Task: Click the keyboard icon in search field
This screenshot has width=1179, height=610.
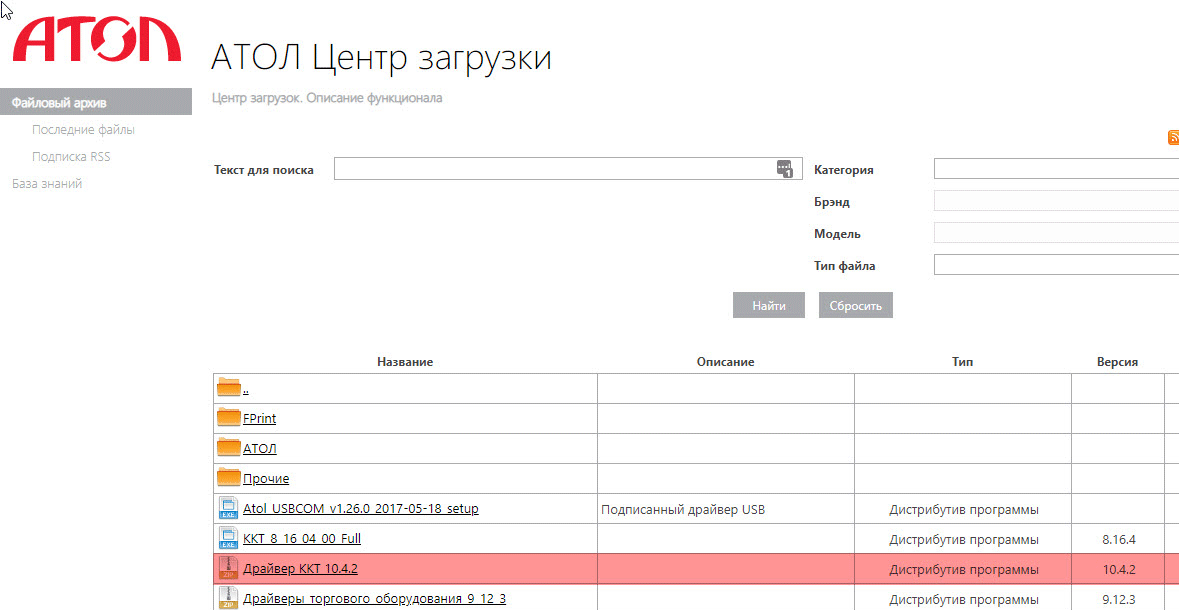Action: click(784, 169)
